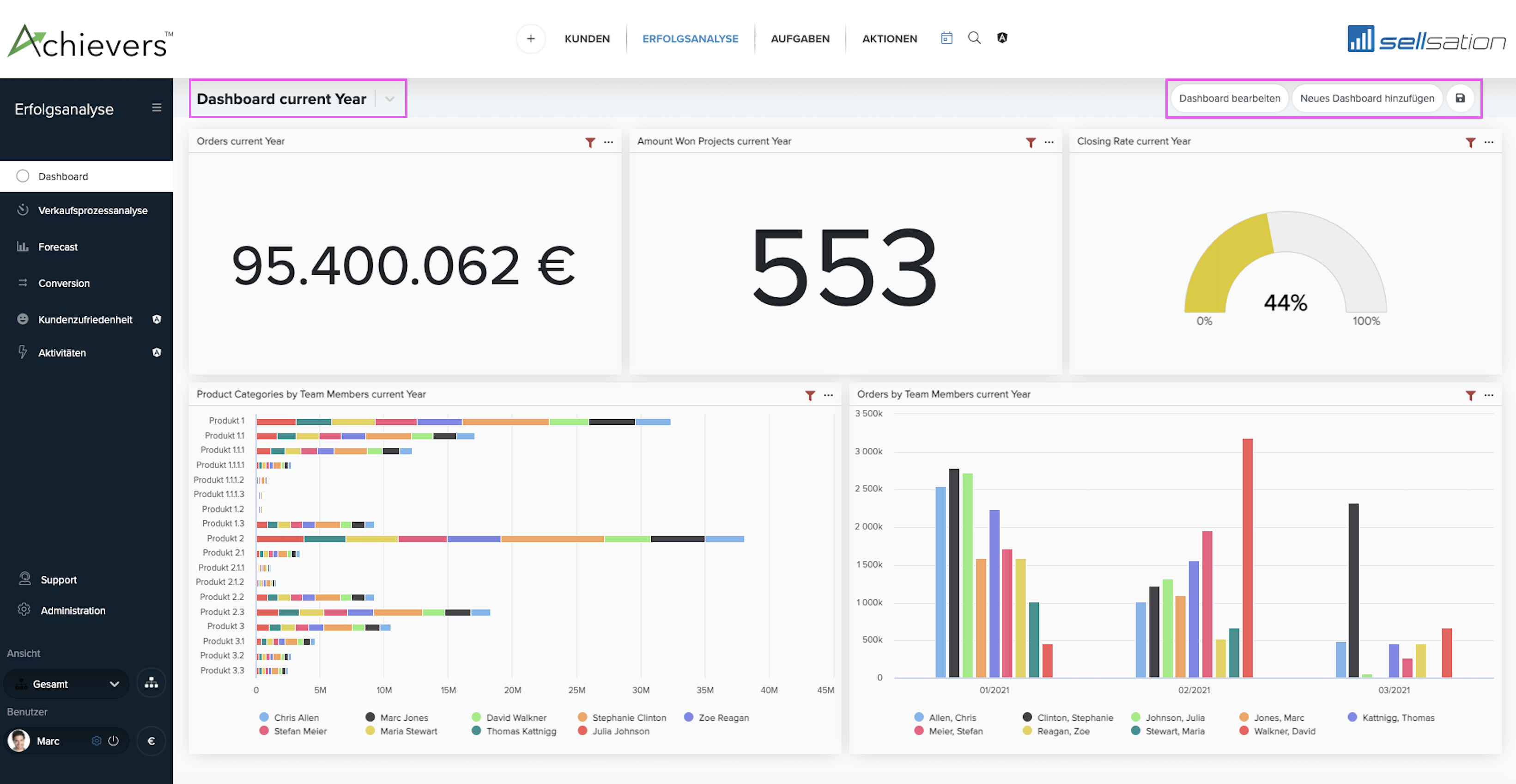1516x784 pixels.
Task: Click the euro currency button
Action: point(151,741)
